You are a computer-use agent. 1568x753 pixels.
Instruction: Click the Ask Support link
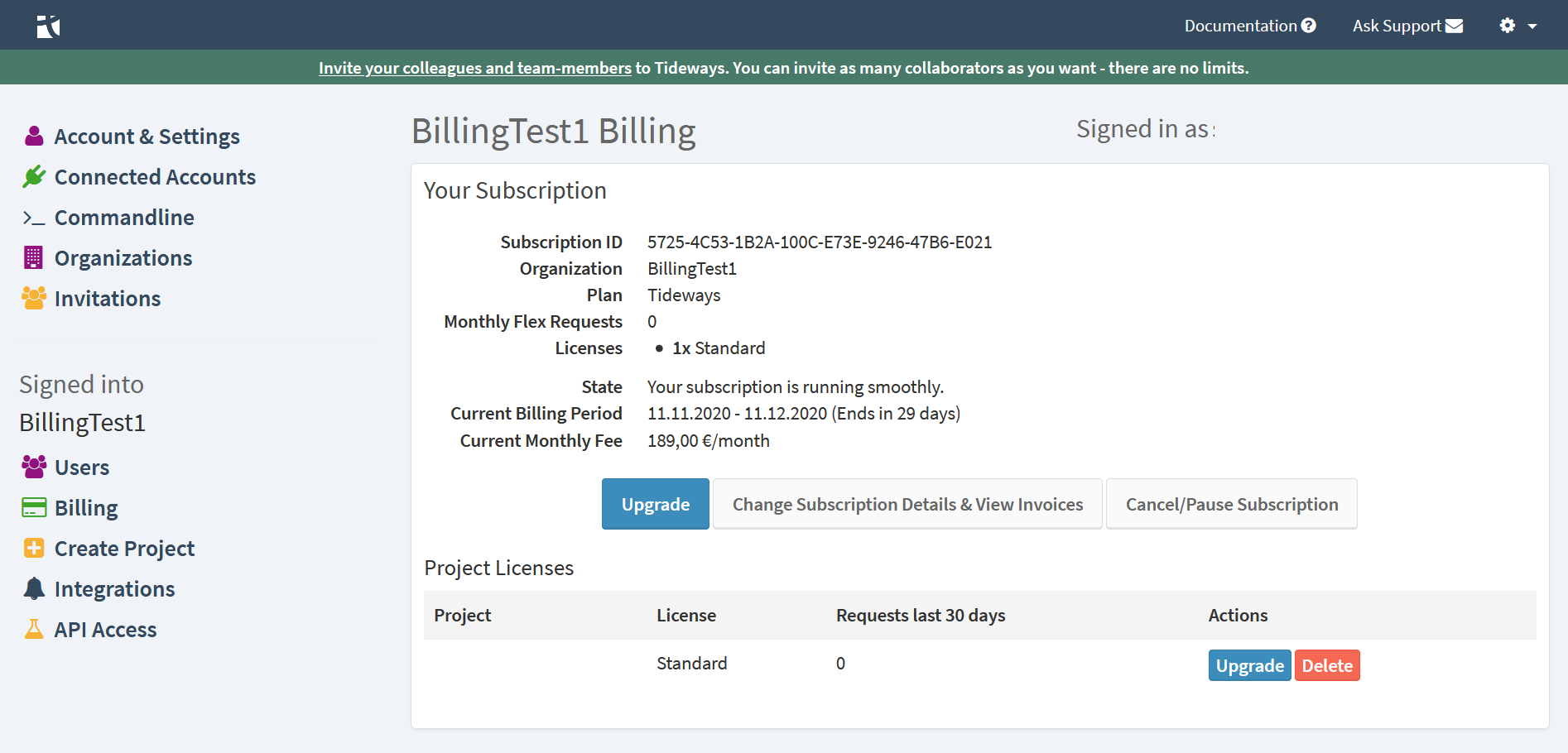coord(1397,26)
